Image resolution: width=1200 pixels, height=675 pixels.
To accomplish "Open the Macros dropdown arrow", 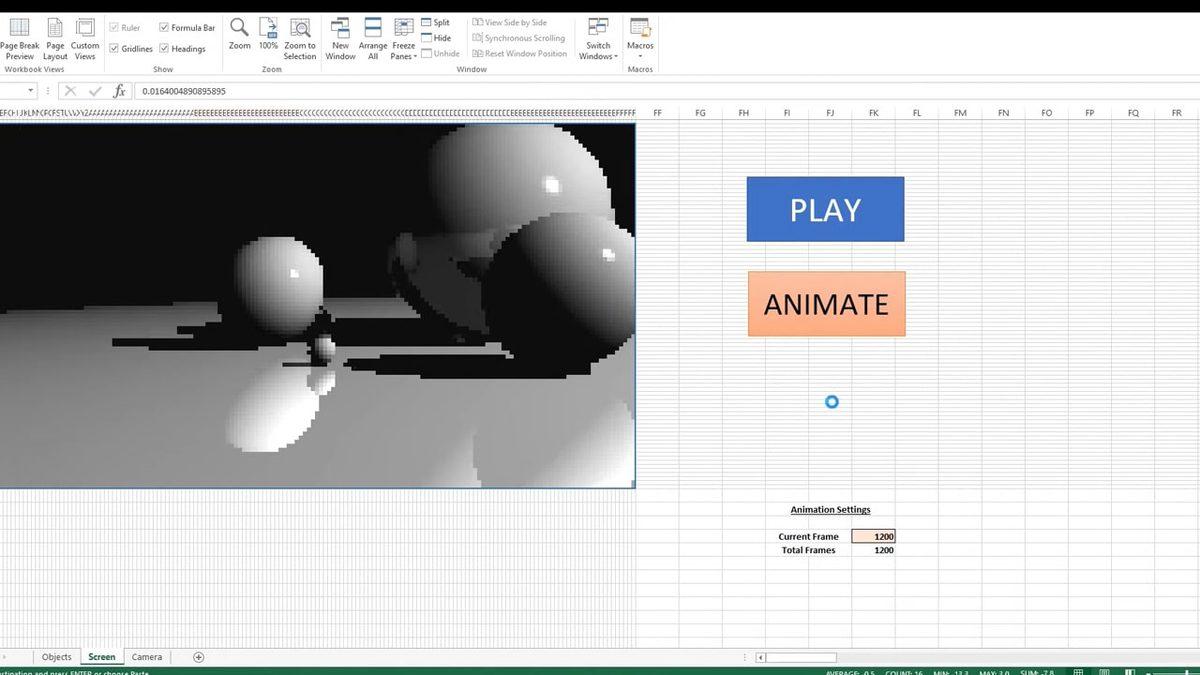I will (640, 56).
